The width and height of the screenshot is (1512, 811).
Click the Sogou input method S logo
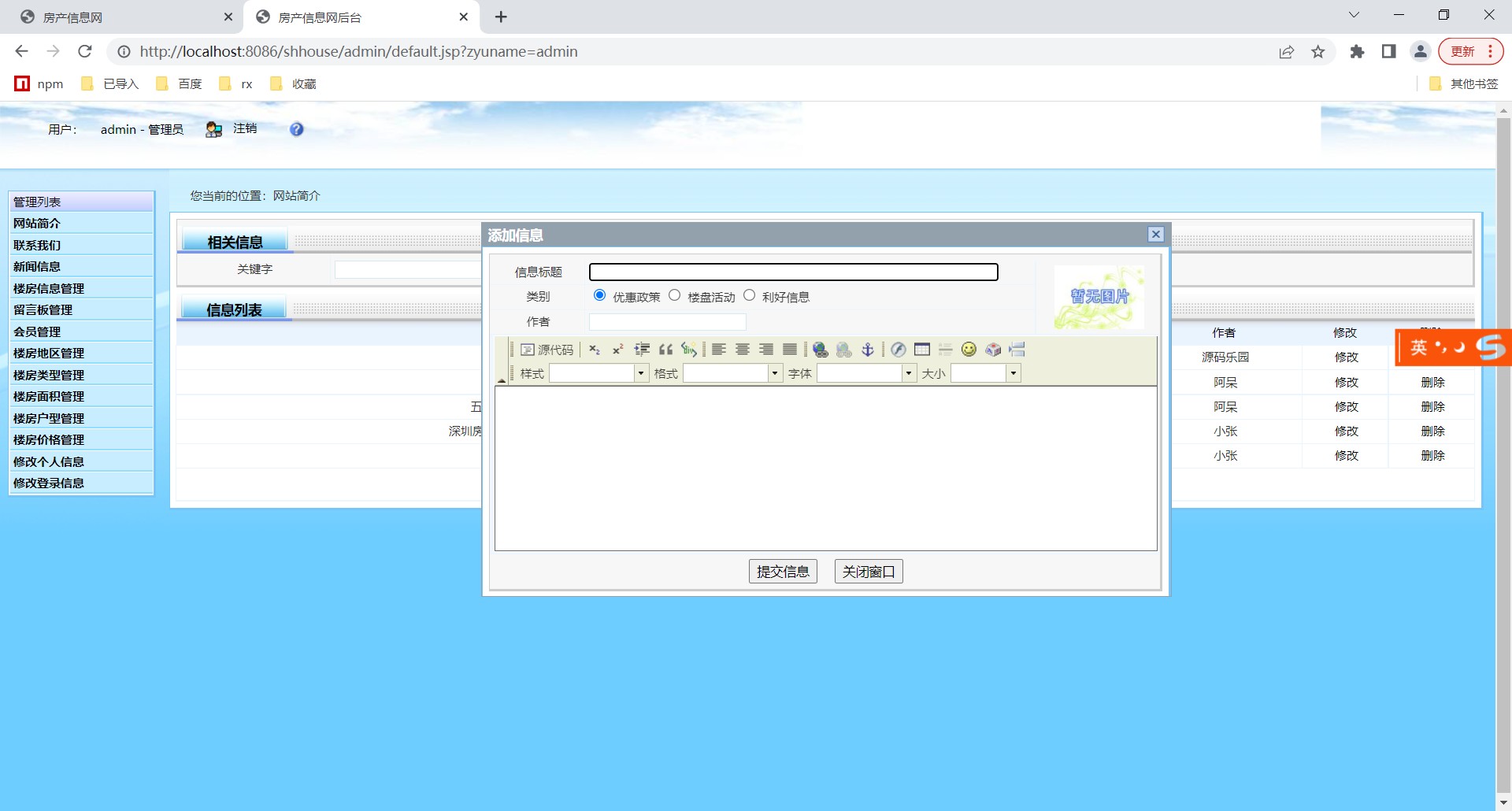tap(1491, 347)
